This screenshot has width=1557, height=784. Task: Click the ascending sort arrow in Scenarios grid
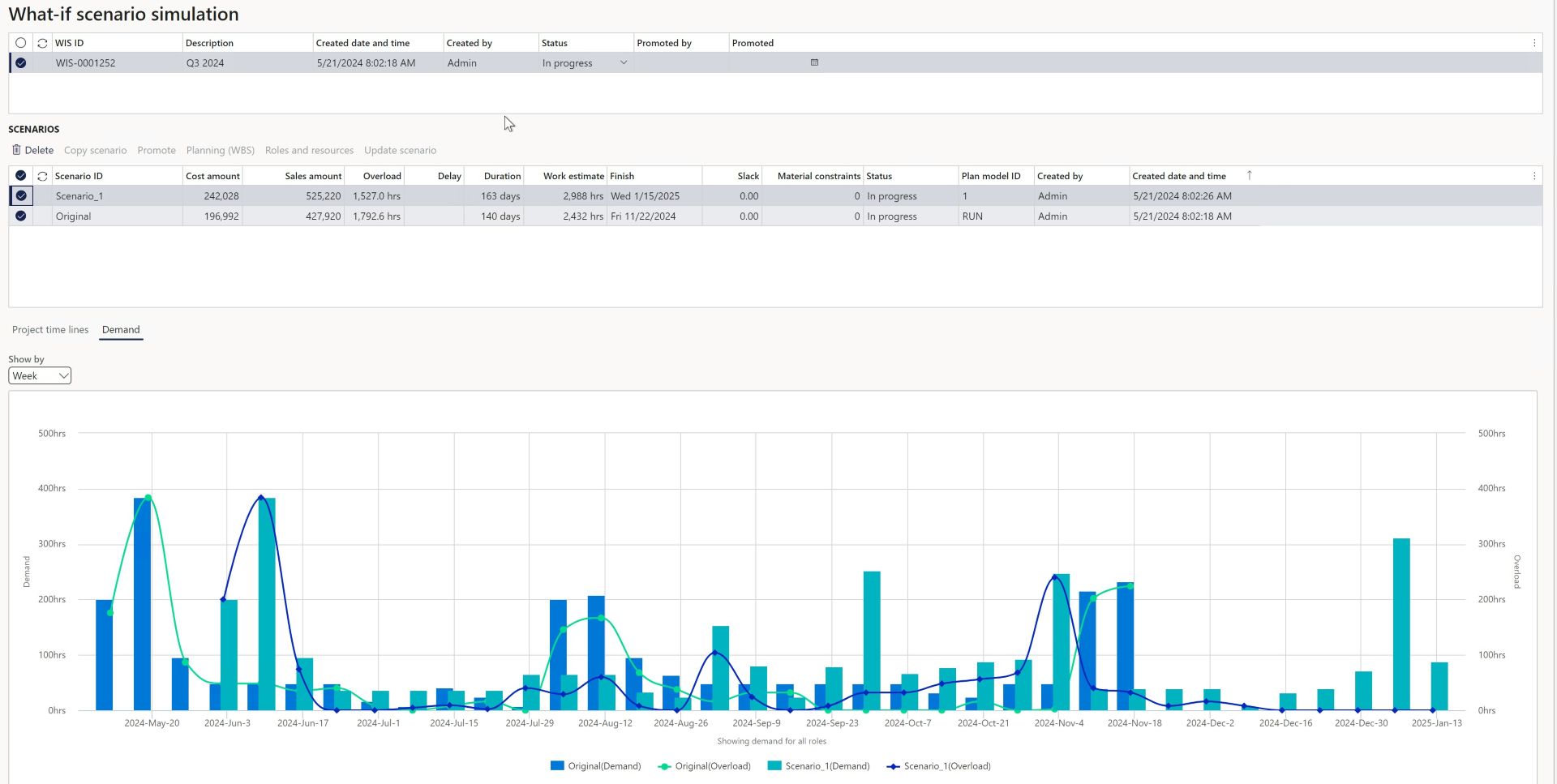click(1249, 175)
